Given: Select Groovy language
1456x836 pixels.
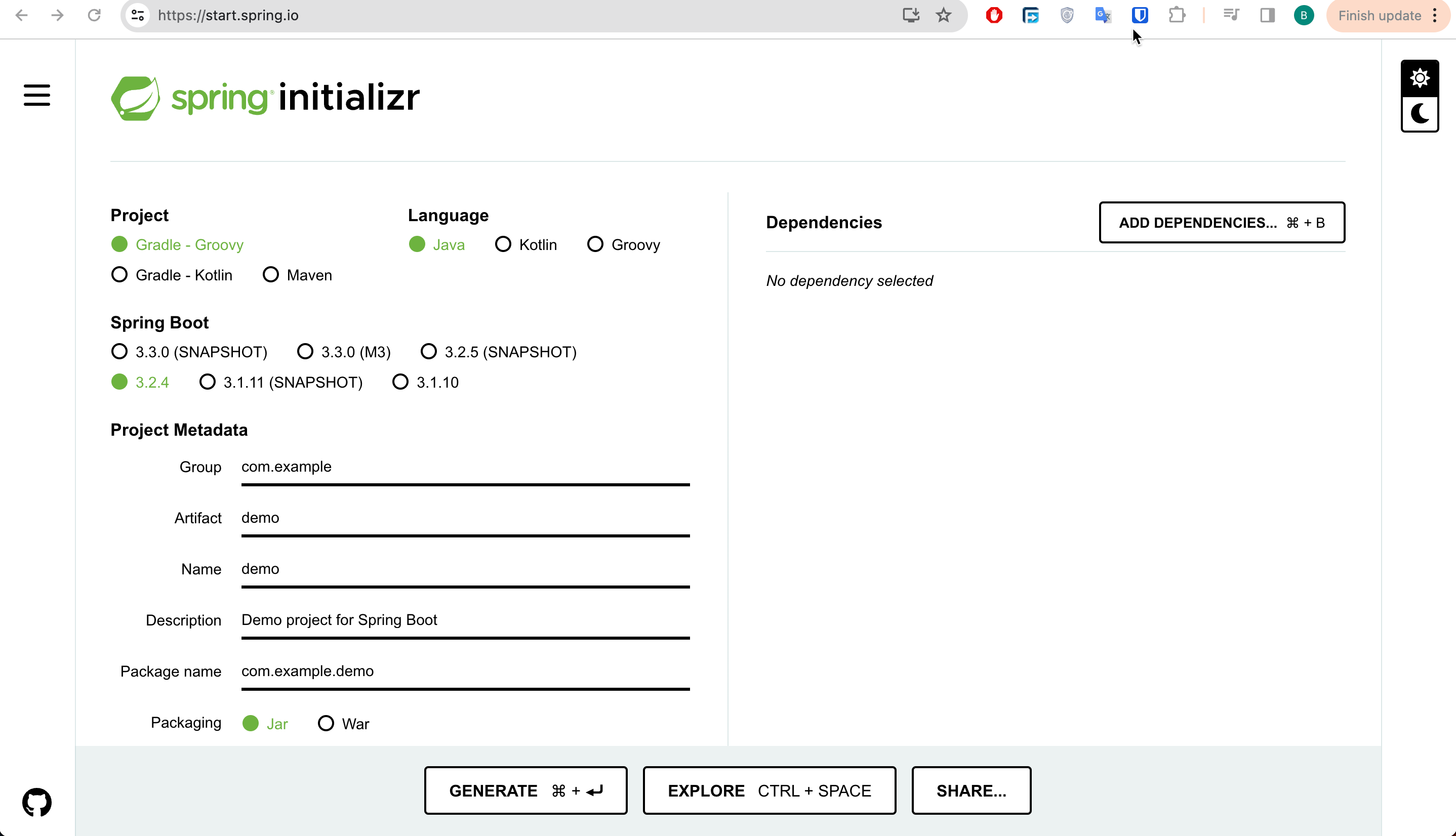Looking at the screenshot, I should 624,244.
